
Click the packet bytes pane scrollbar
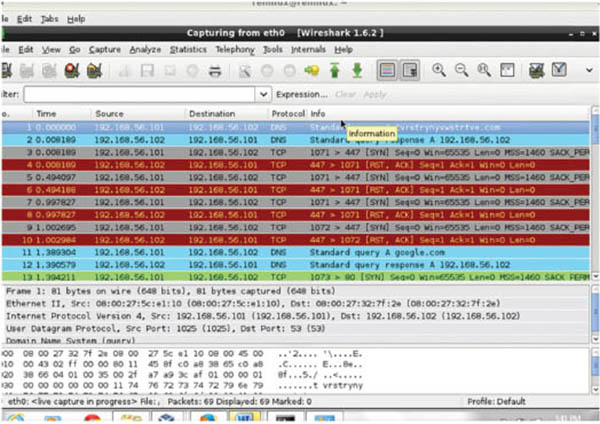pyautogui.click(x=595, y=371)
